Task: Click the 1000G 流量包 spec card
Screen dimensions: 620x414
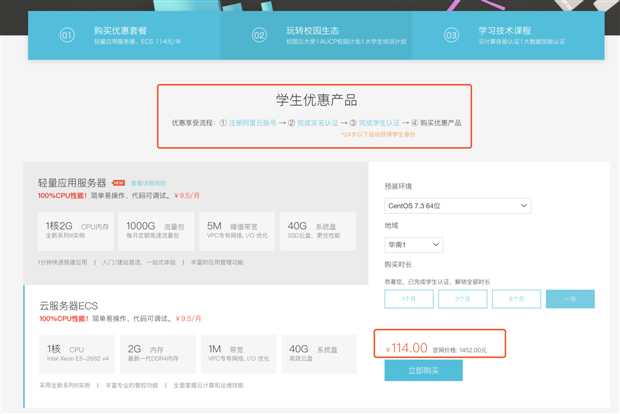Action: coord(156,231)
